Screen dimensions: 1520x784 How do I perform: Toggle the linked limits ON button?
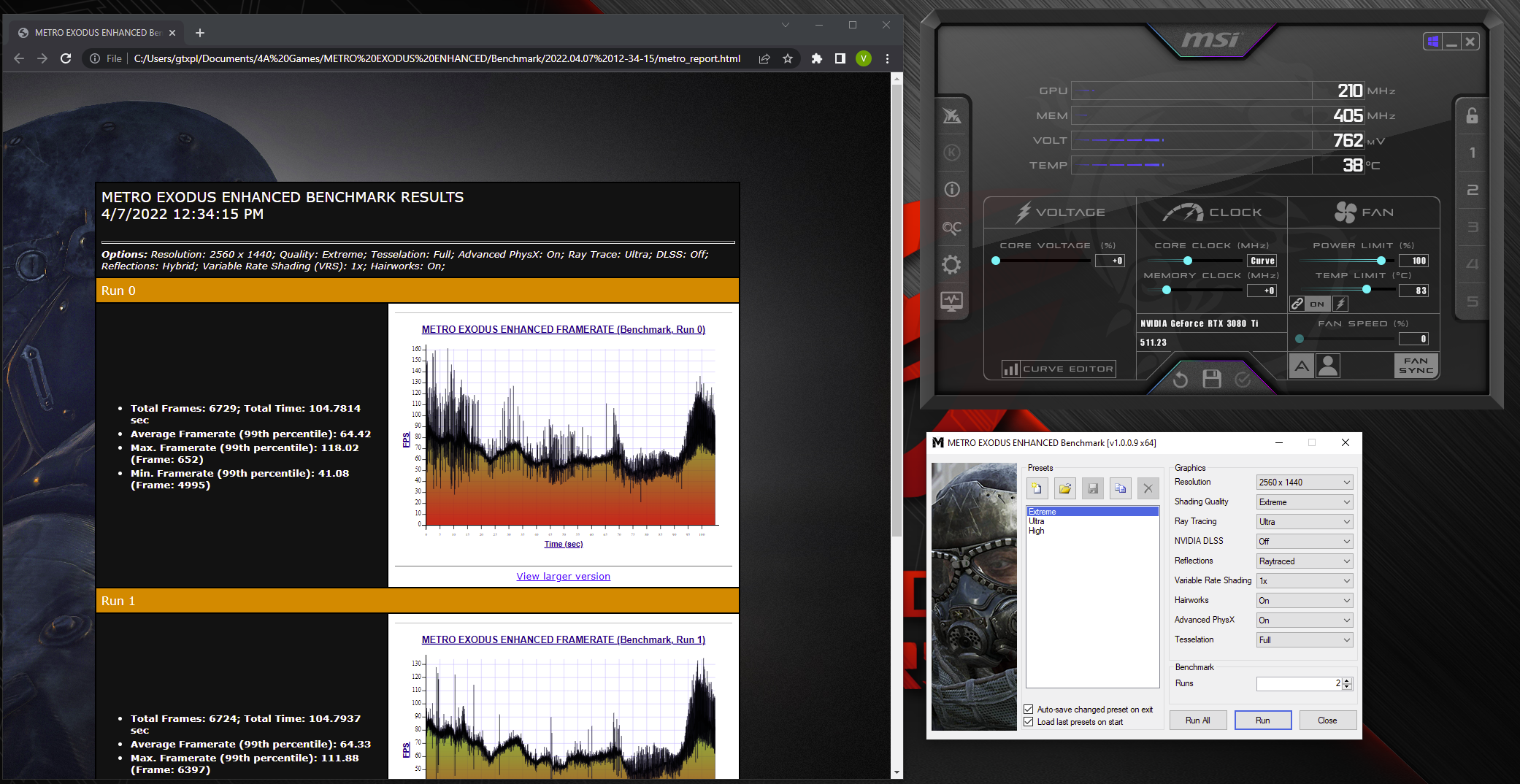[x=1317, y=304]
